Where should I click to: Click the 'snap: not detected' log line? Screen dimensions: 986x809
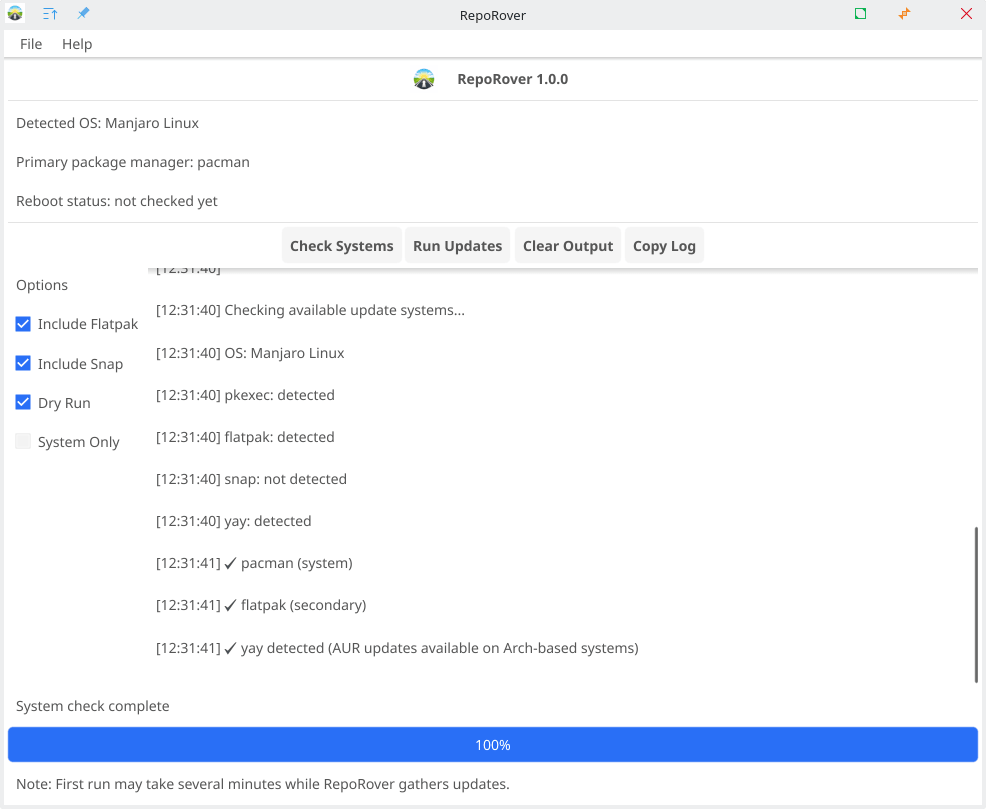click(x=251, y=479)
